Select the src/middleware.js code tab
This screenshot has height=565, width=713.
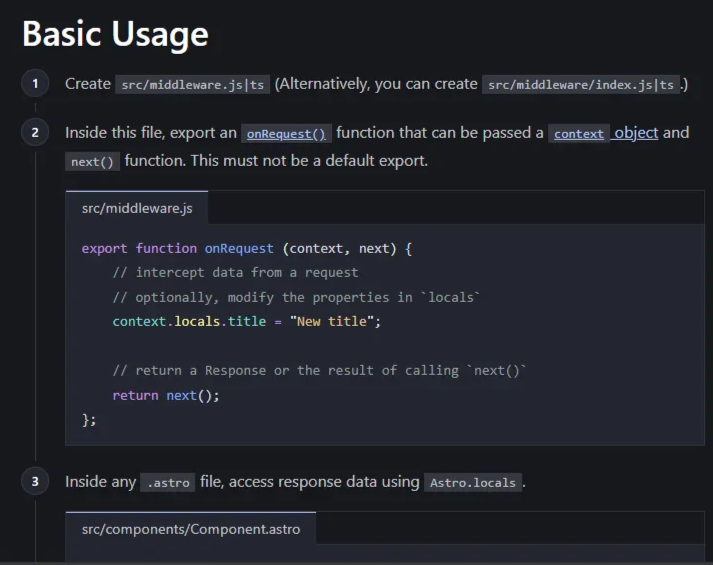click(x=137, y=208)
